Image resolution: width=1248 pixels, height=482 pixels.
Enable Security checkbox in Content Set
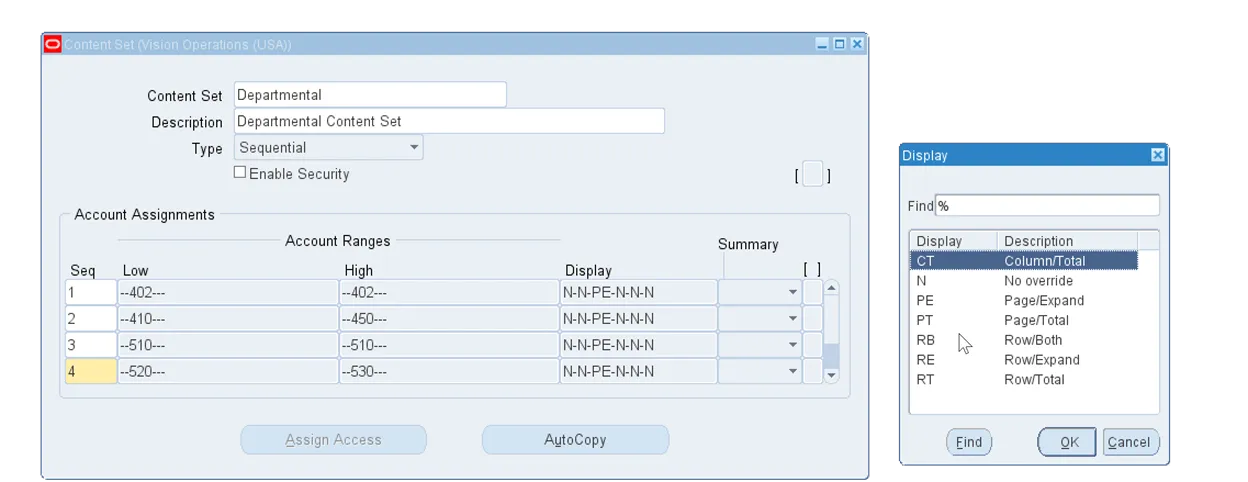[240, 173]
